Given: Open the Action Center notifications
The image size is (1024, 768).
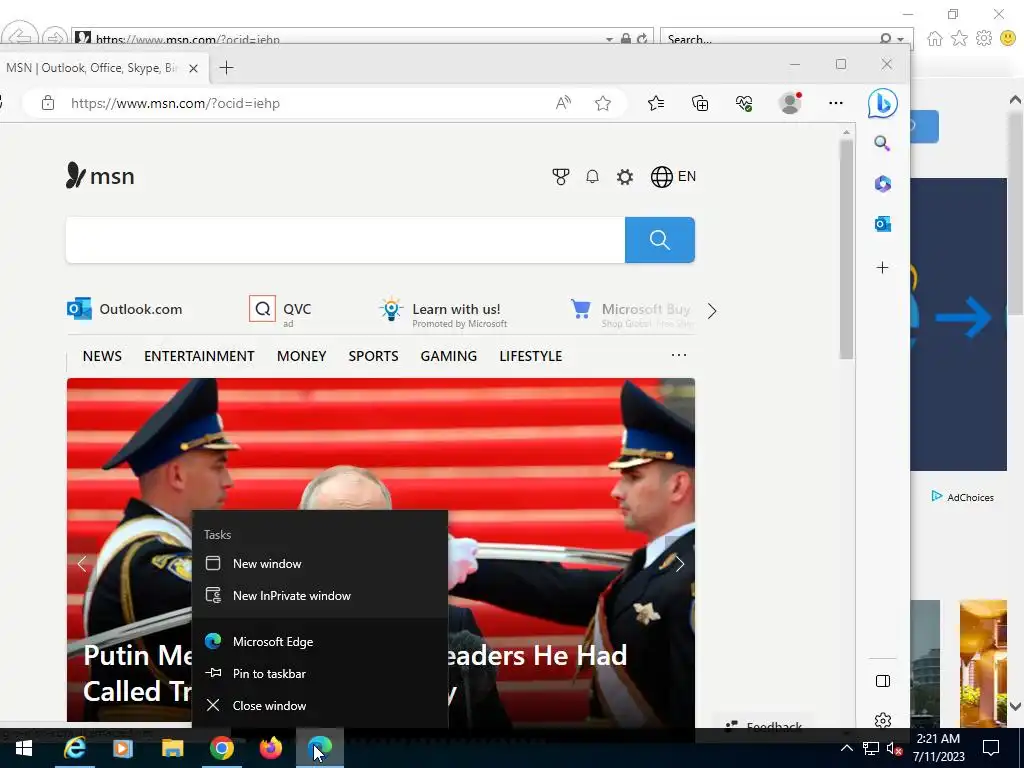Looking at the screenshot, I should point(991,748).
